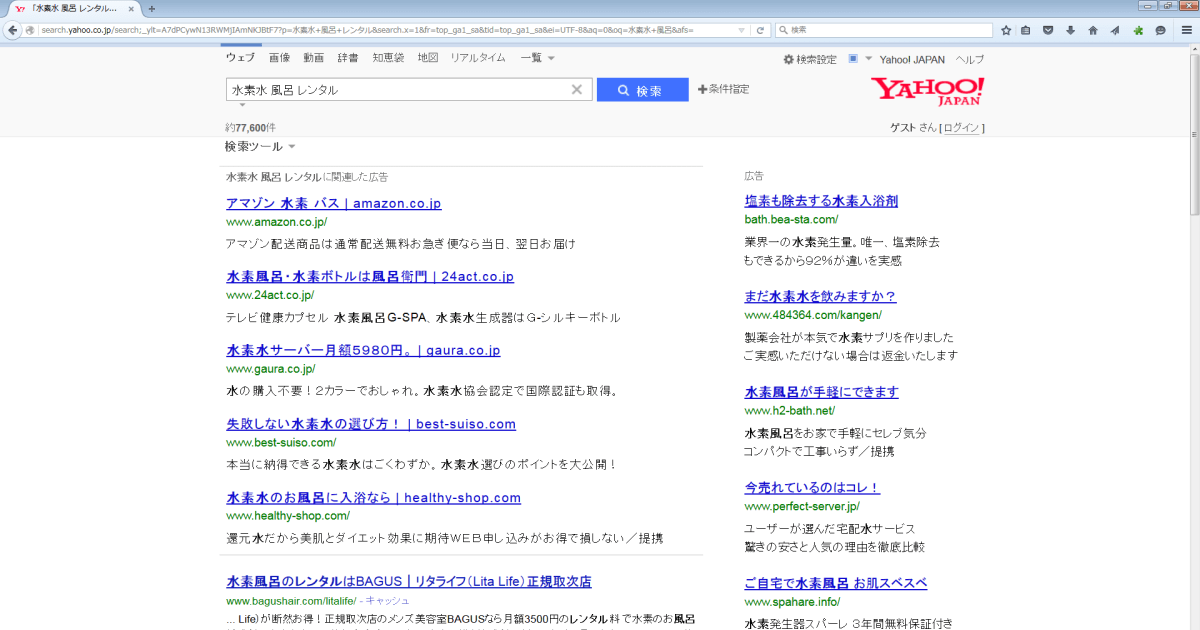Bookmark this page with the star icon
Image resolution: width=1200 pixels, height=630 pixels.
tap(1006, 30)
